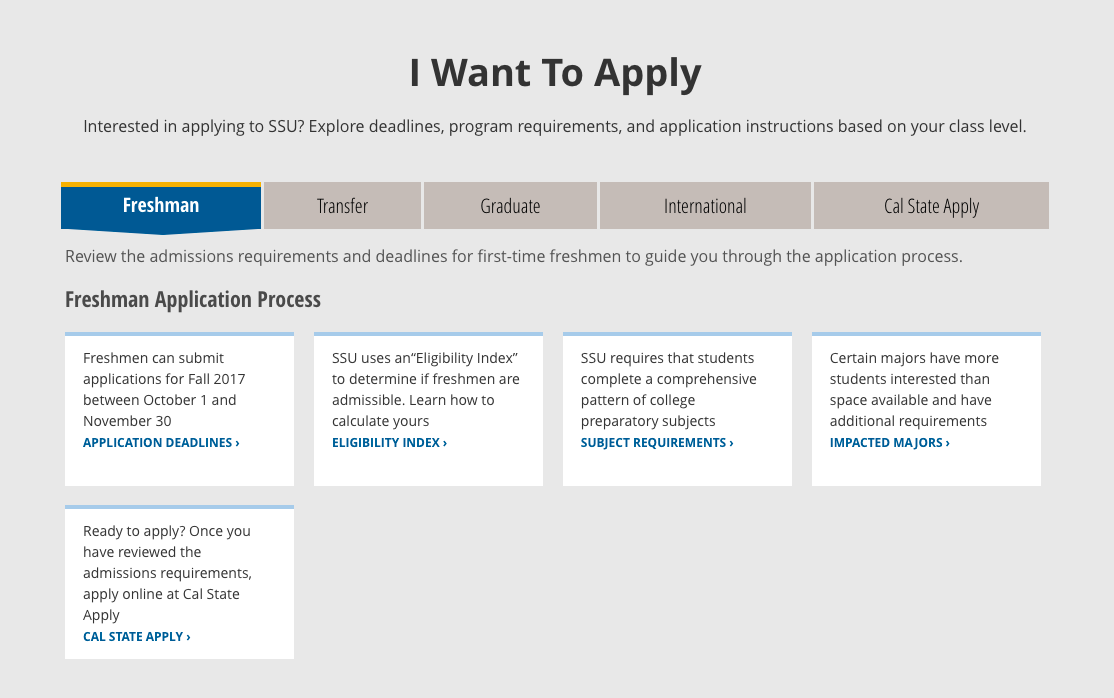Image resolution: width=1114 pixels, height=698 pixels.
Task: Click the 'I Want To Apply' heading
Action: tap(556, 73)
